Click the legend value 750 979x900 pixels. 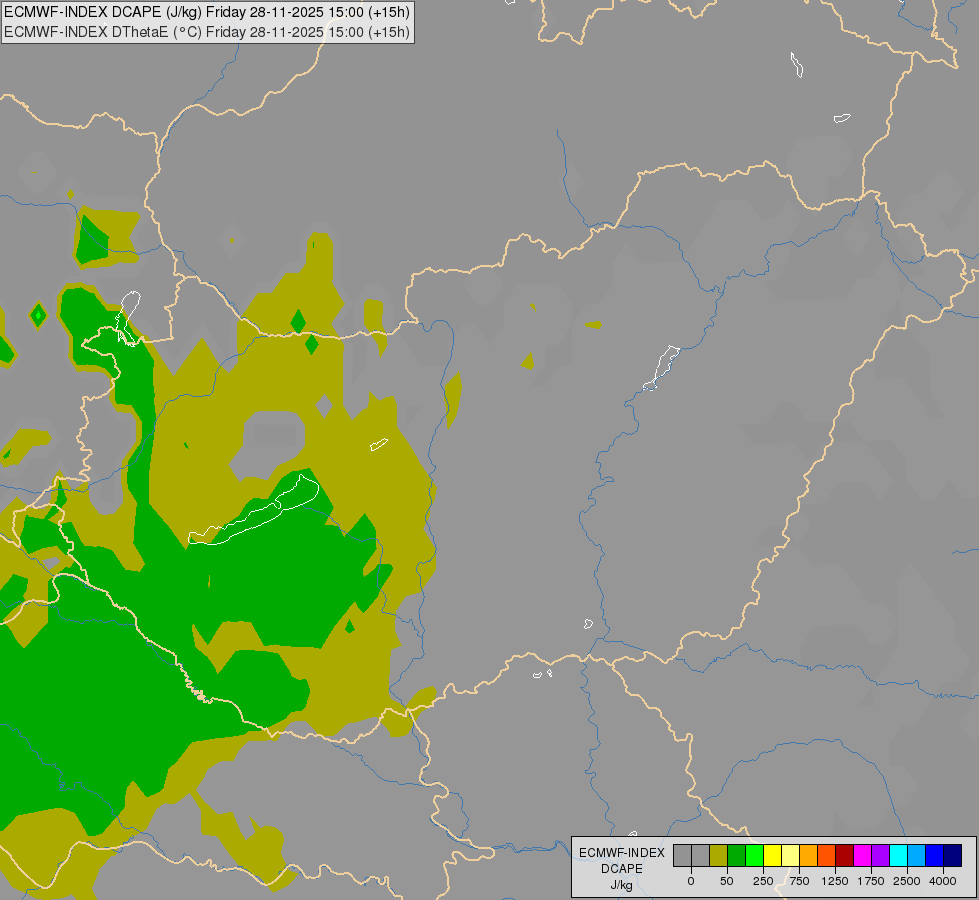pos(799,881)
